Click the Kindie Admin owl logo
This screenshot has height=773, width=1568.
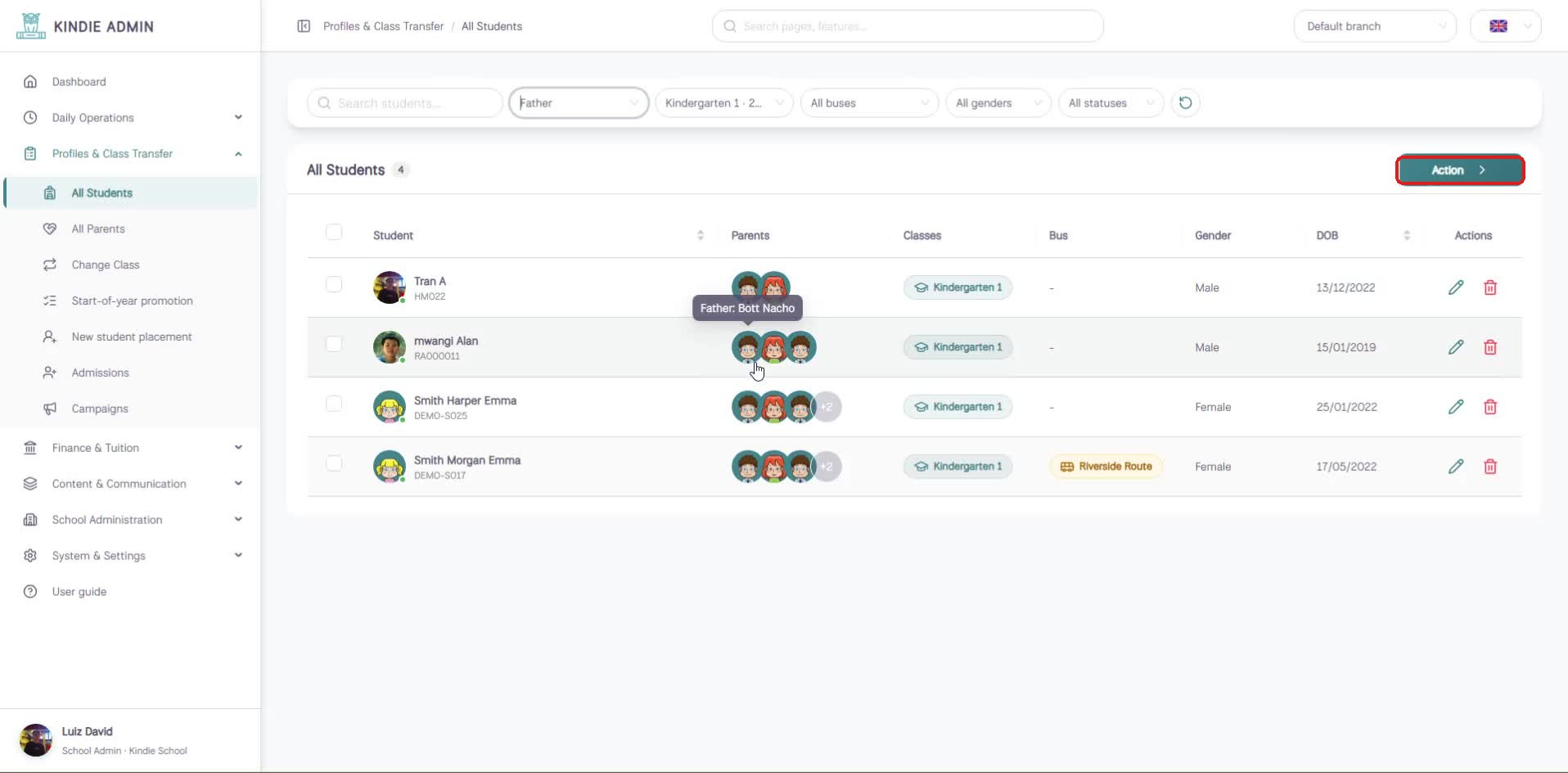click(x=31, y=26)
